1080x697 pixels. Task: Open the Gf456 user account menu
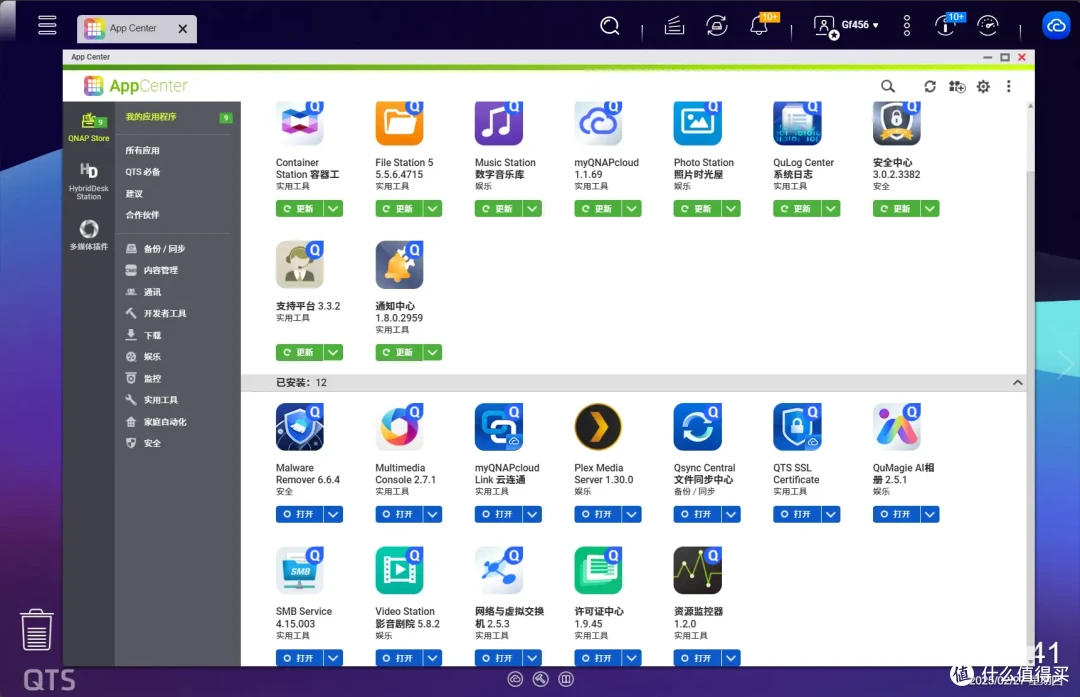[x=847, y=26]
